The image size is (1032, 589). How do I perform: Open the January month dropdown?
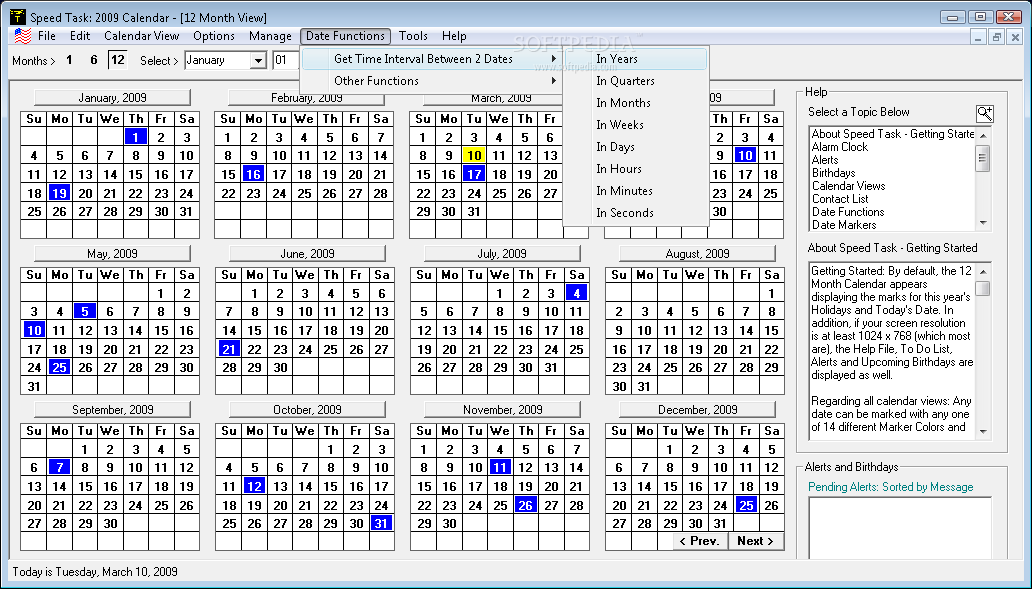pos(259,61)
